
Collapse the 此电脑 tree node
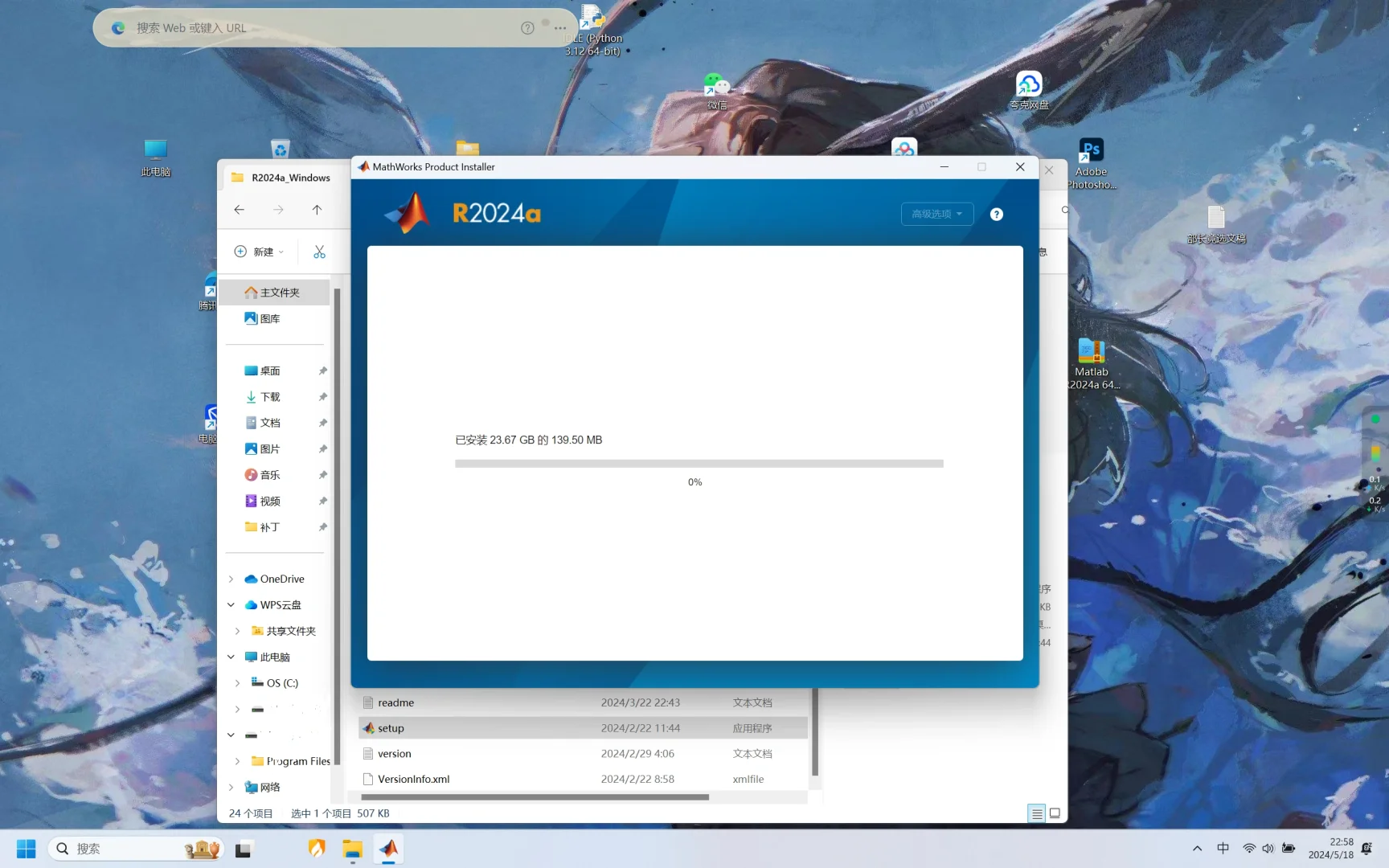tap(231, 657)
